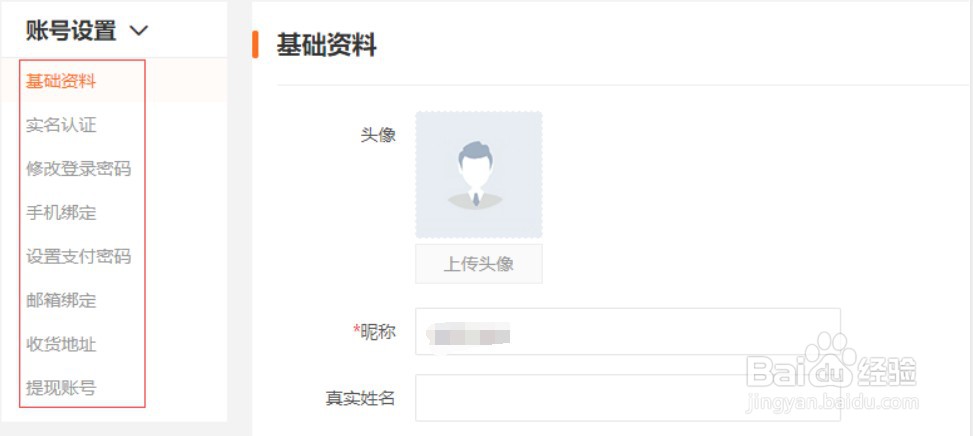Select 基础资料 in the sidebar
The width and height of the screenshot is (973, 436).
click(61, 81)
